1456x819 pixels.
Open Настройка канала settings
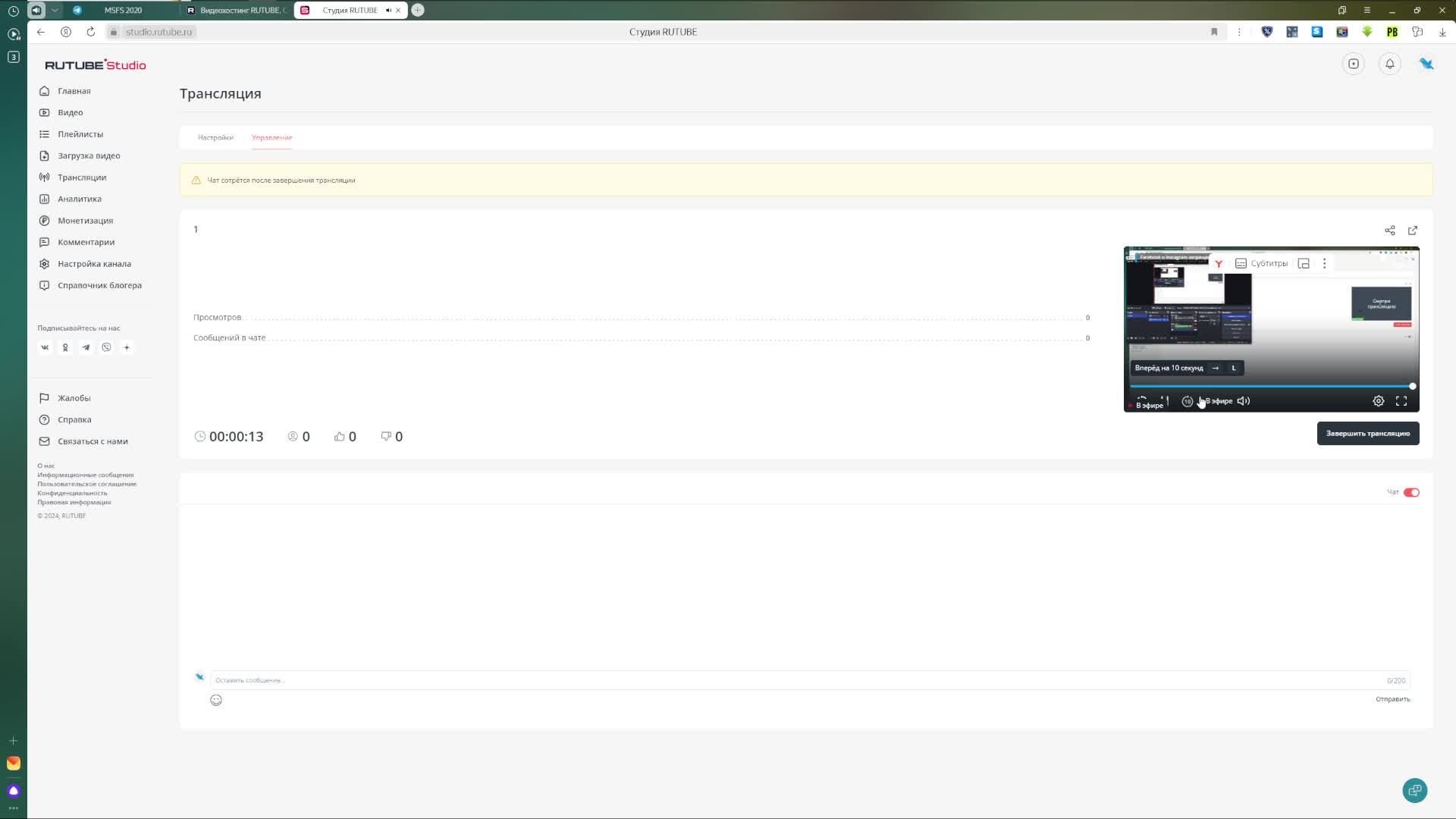click(x=94, y=264)
